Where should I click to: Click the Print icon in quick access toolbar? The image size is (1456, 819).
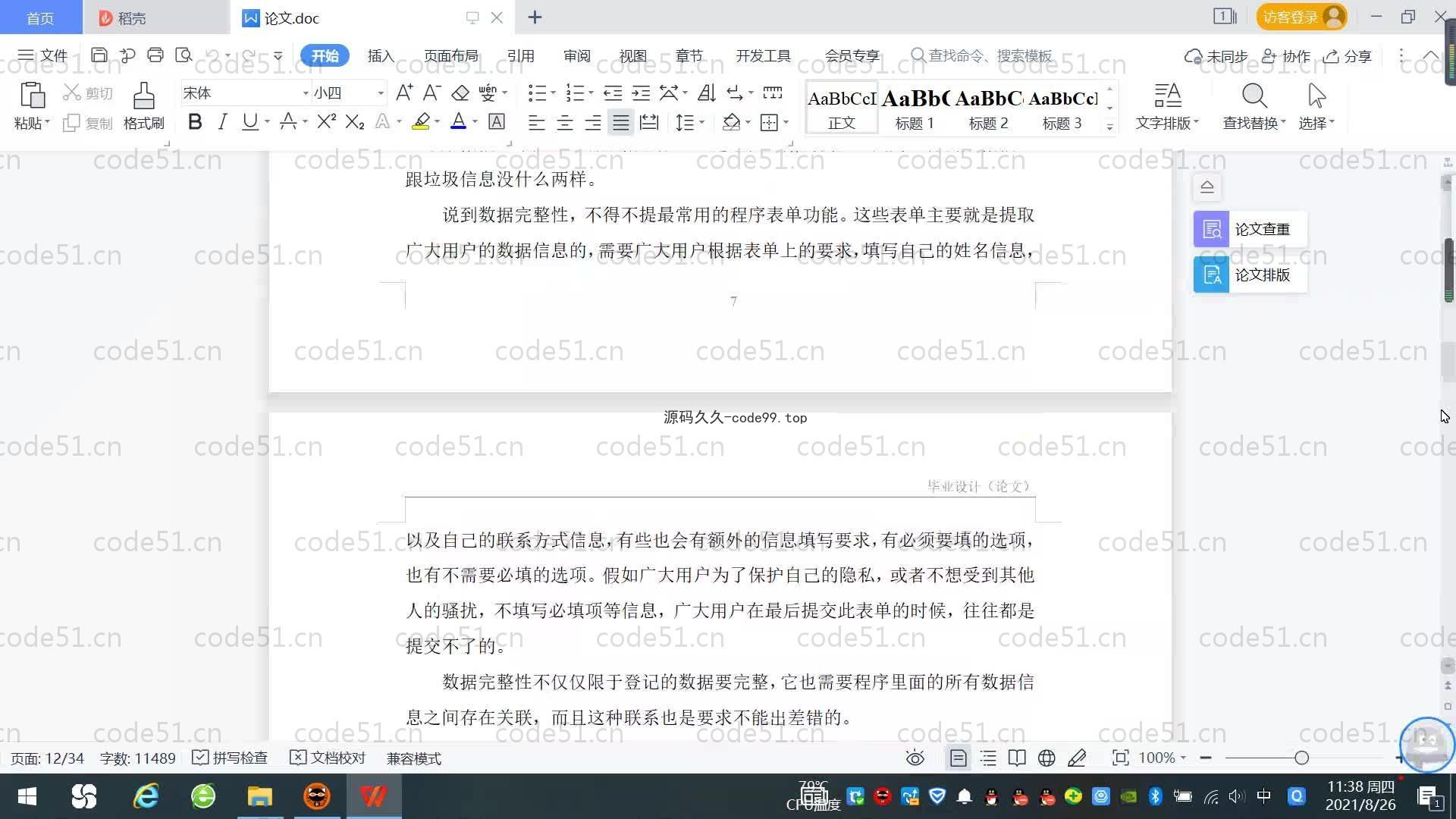[155, 55]
